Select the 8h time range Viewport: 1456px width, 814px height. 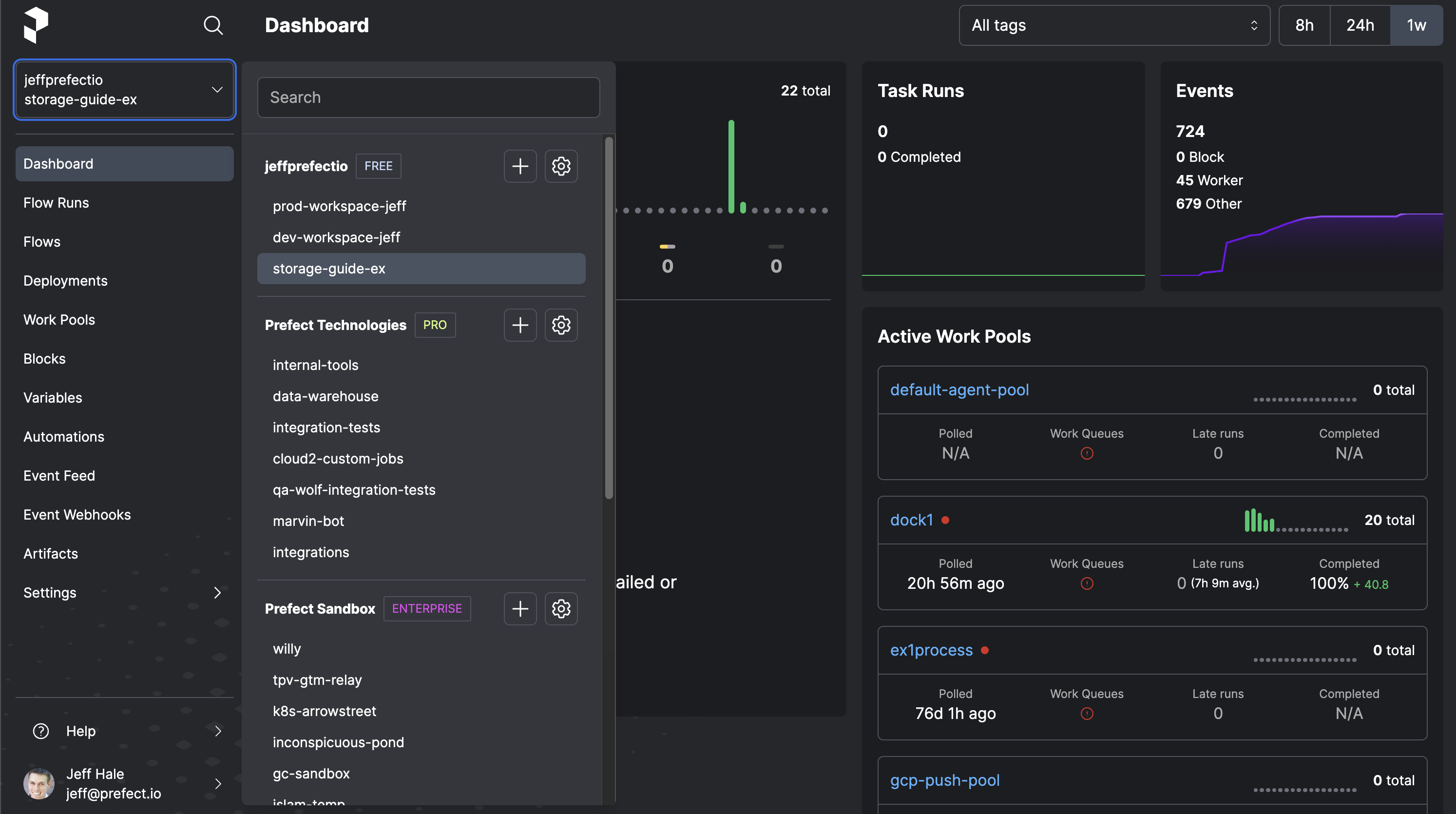tap(1304, 25)
